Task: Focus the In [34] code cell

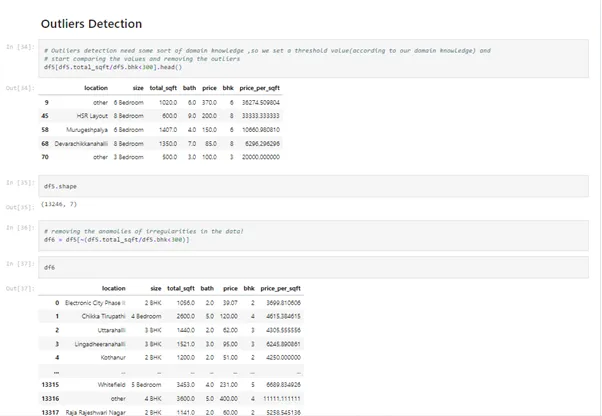Action: click(x=313, y=59)
